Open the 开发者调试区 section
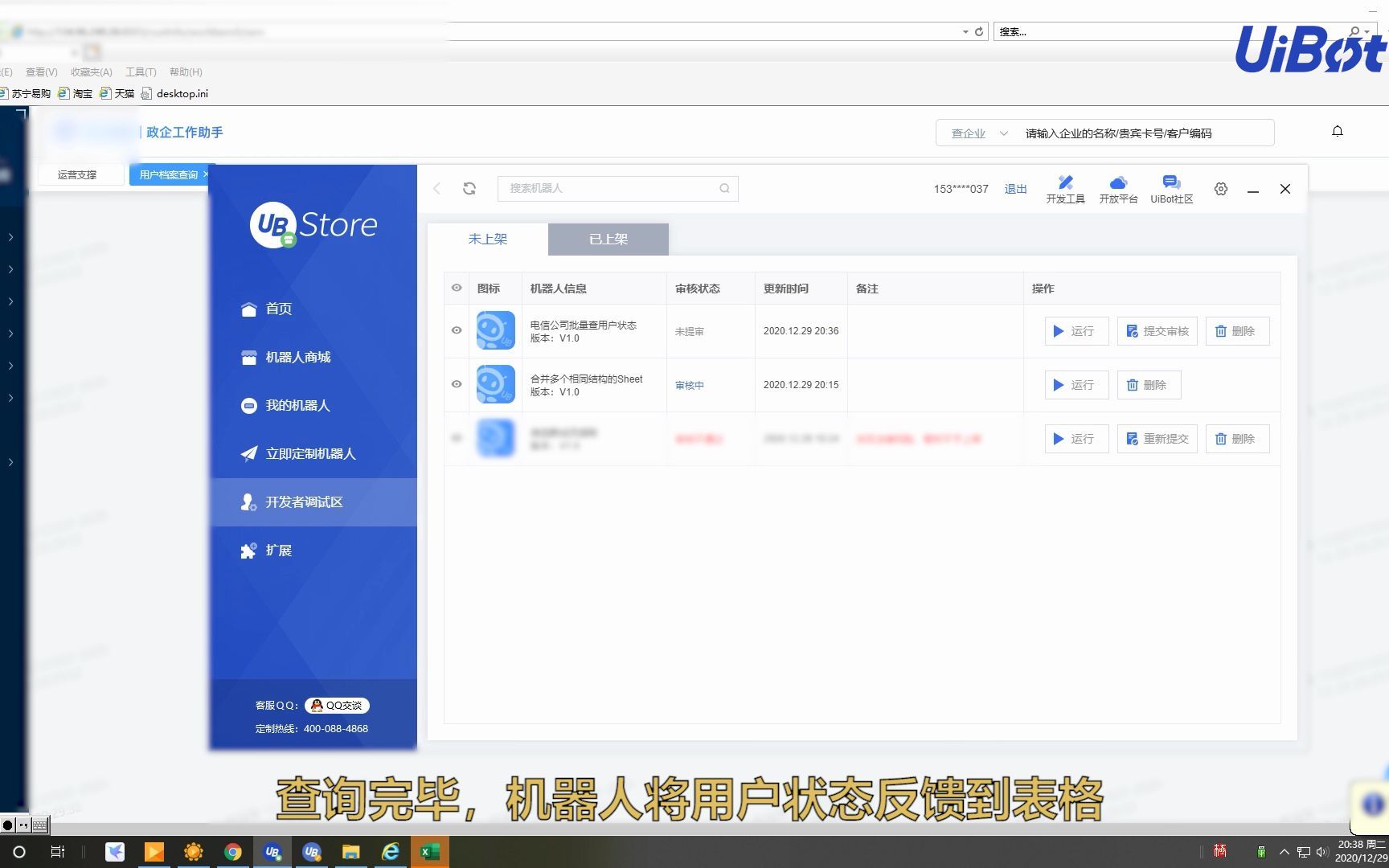 (313, 502)
